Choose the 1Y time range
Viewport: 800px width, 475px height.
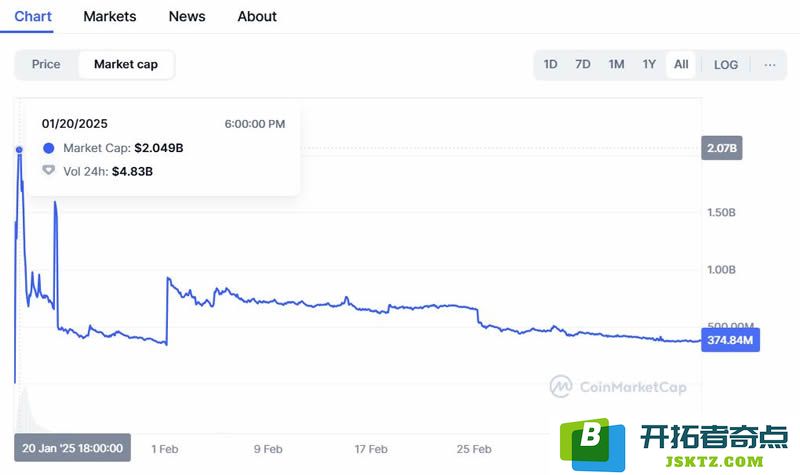coord(649,64)
